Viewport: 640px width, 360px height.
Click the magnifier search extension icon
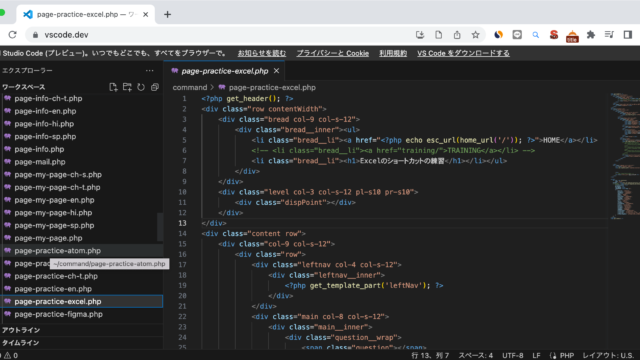[x=536, y=35]
